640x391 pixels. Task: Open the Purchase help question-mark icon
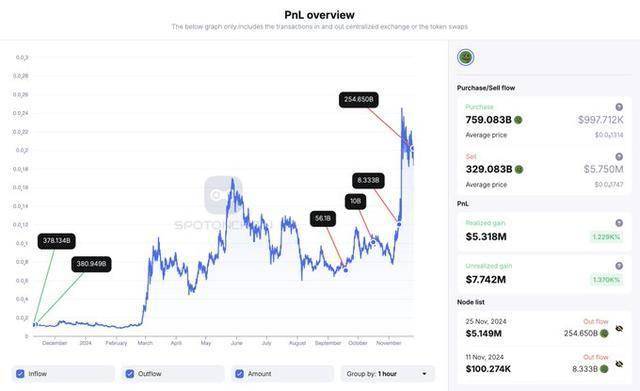[619, 107]
